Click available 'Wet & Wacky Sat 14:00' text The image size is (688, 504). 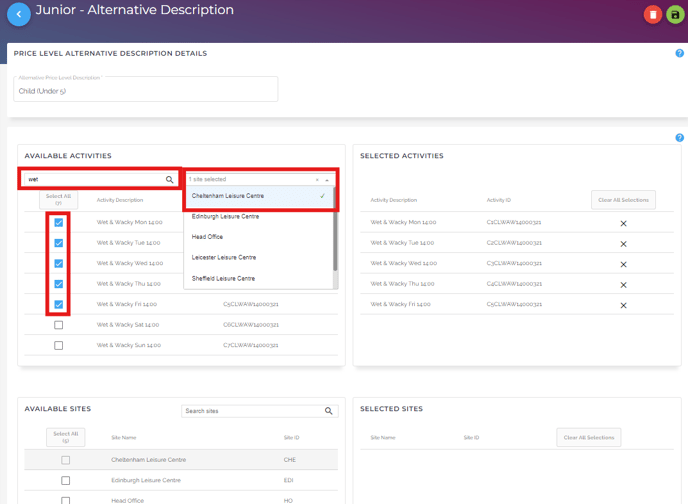pos(128,325)
